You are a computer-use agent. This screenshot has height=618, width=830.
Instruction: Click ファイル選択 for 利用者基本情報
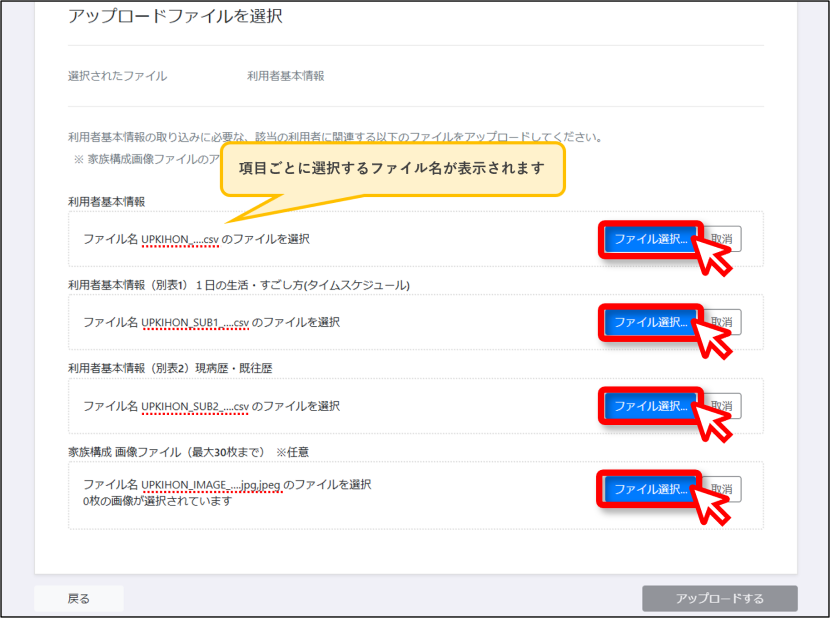point(650,239)
